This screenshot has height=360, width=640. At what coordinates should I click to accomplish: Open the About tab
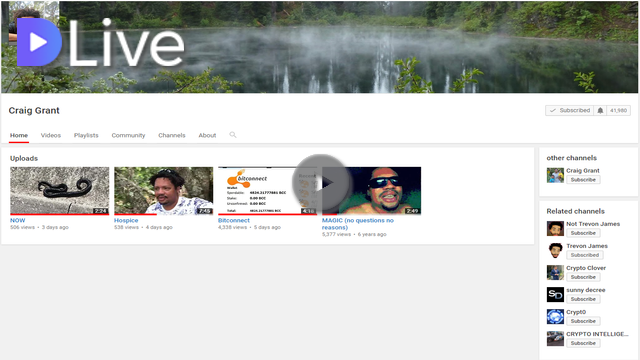coord(207,135)
